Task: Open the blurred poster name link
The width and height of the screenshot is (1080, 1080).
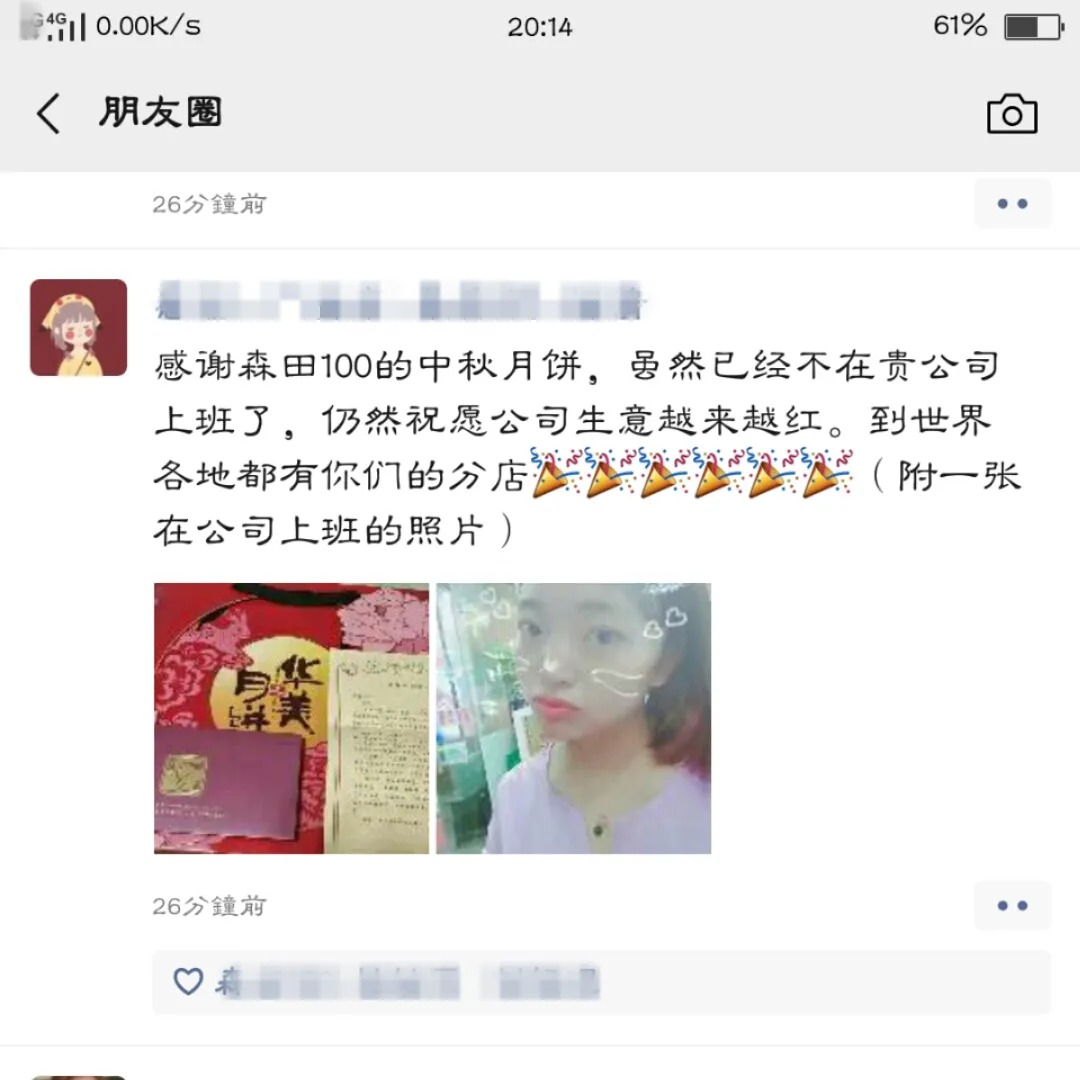Action: click(399, 300)
